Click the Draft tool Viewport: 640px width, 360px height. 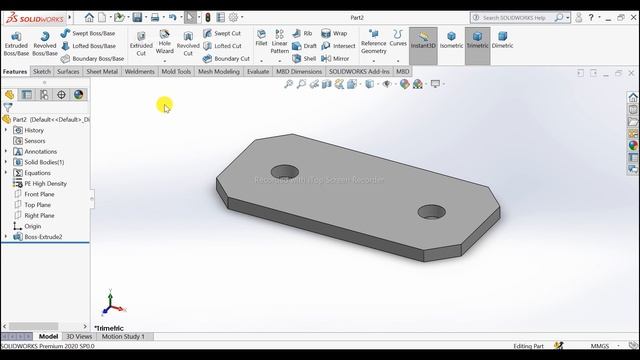[304, 46]
